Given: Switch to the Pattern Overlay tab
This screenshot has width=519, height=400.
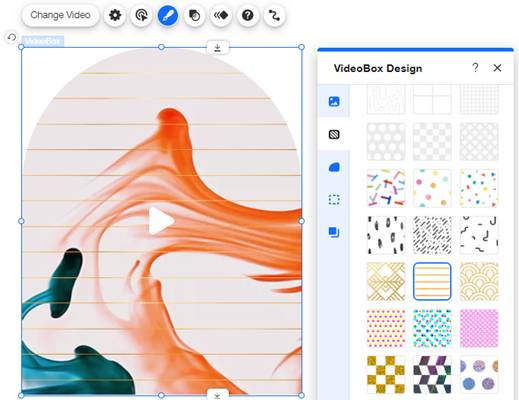Looking at the screenshot, I should (x=334, y=134).
